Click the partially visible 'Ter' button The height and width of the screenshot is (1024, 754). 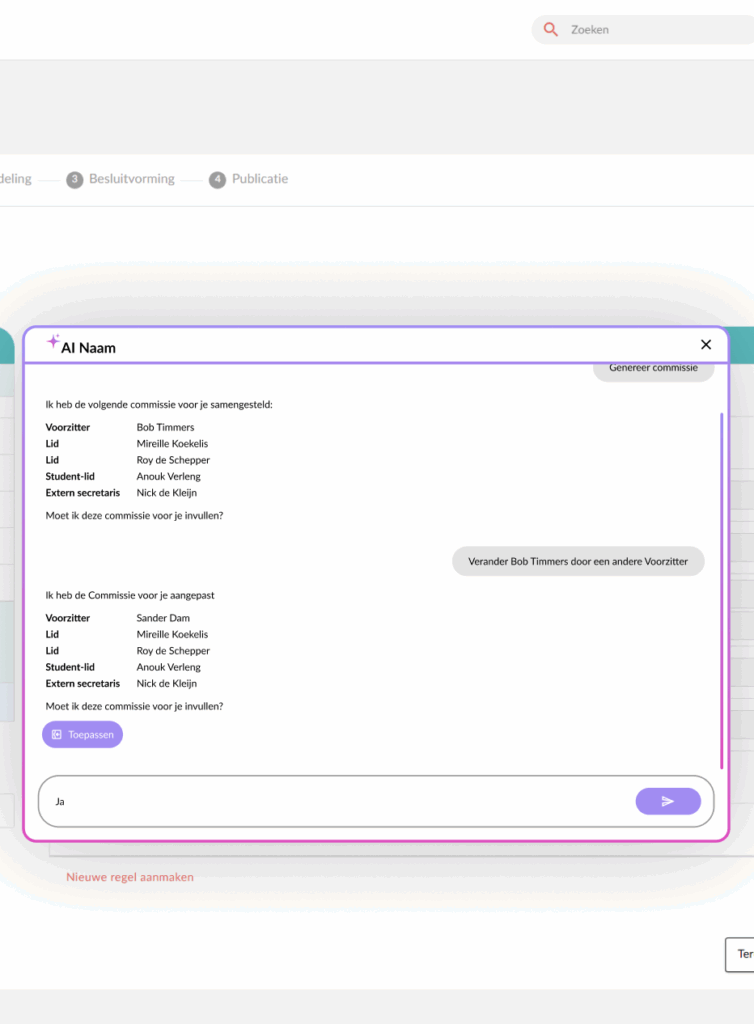(742, 954)
